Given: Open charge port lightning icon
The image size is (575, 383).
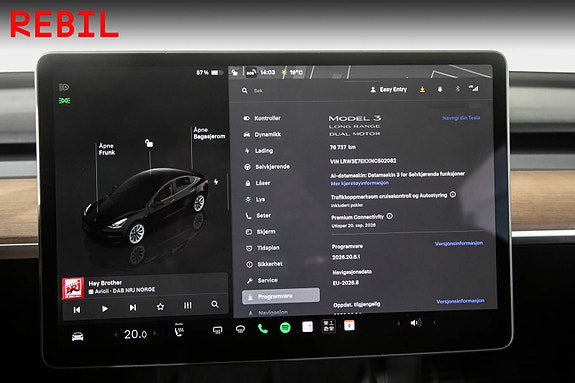Looking at the screenshot, I should click(216, 182).
